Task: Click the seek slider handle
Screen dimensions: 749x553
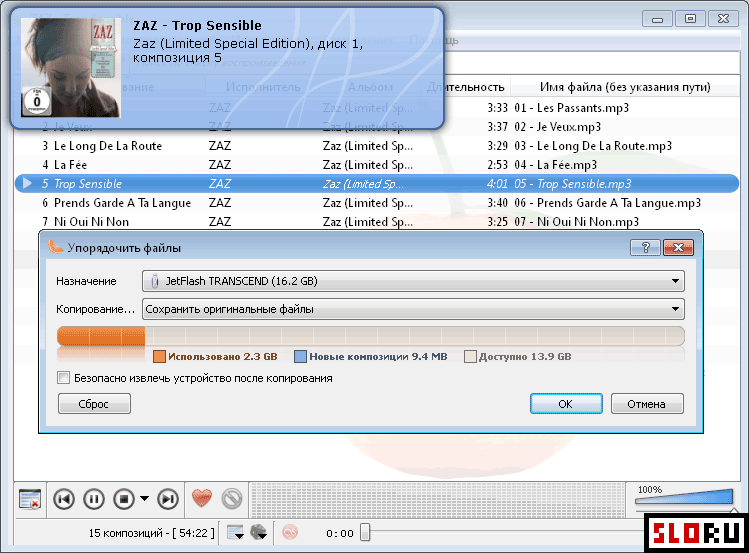Action: coord(365,532)
